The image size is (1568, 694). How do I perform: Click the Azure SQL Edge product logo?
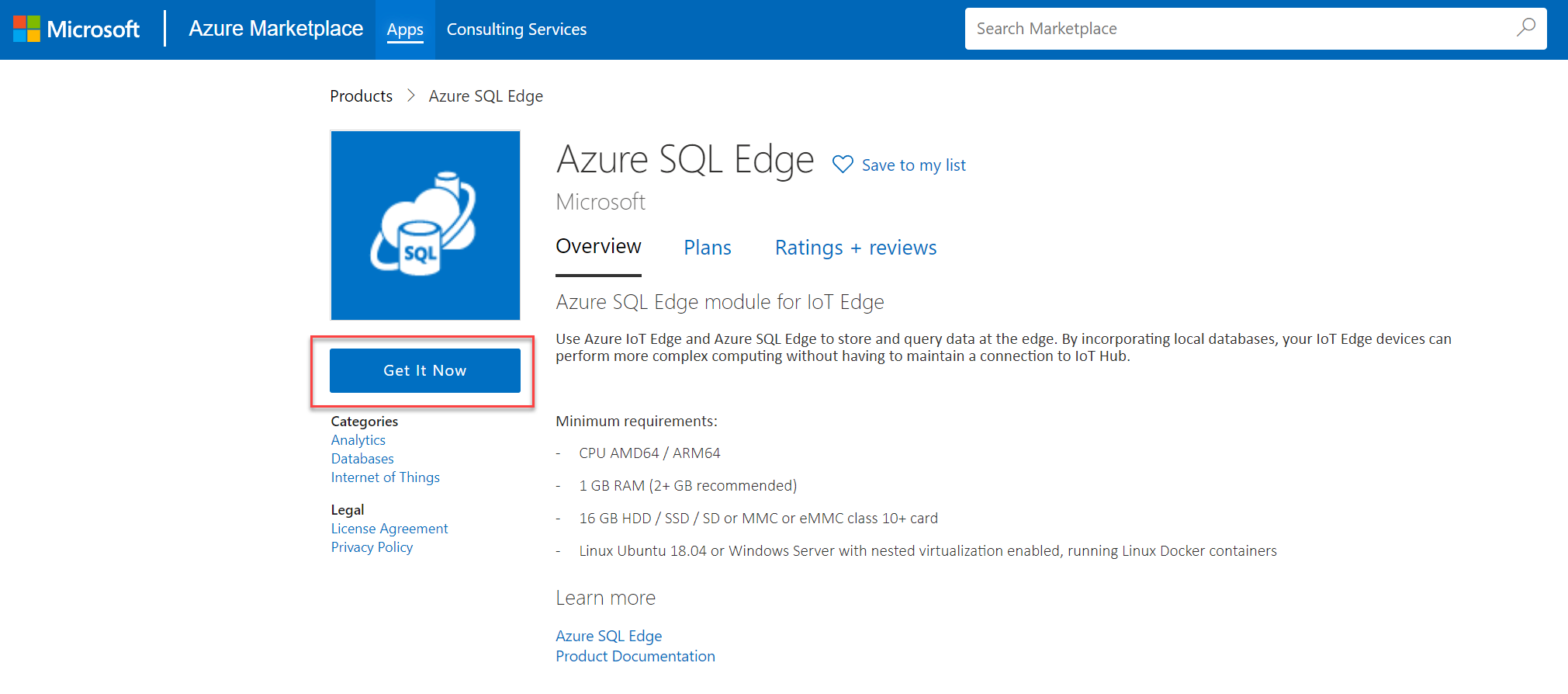point(425,225)
